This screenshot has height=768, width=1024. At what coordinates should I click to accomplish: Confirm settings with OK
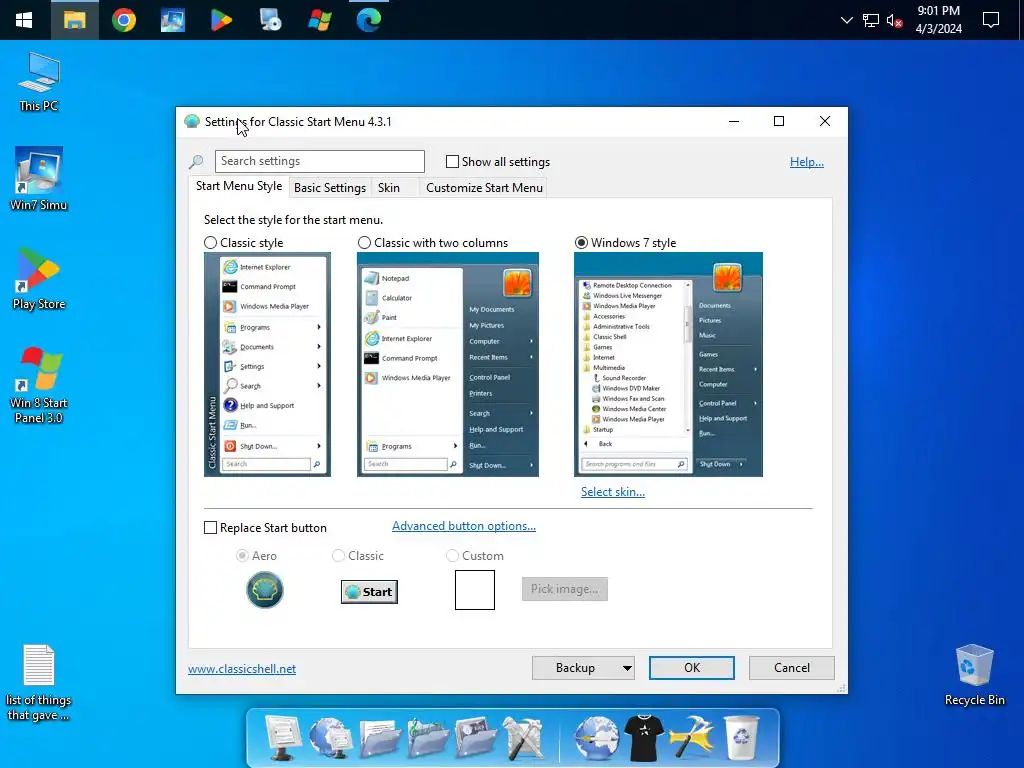[x=692, y=668]
